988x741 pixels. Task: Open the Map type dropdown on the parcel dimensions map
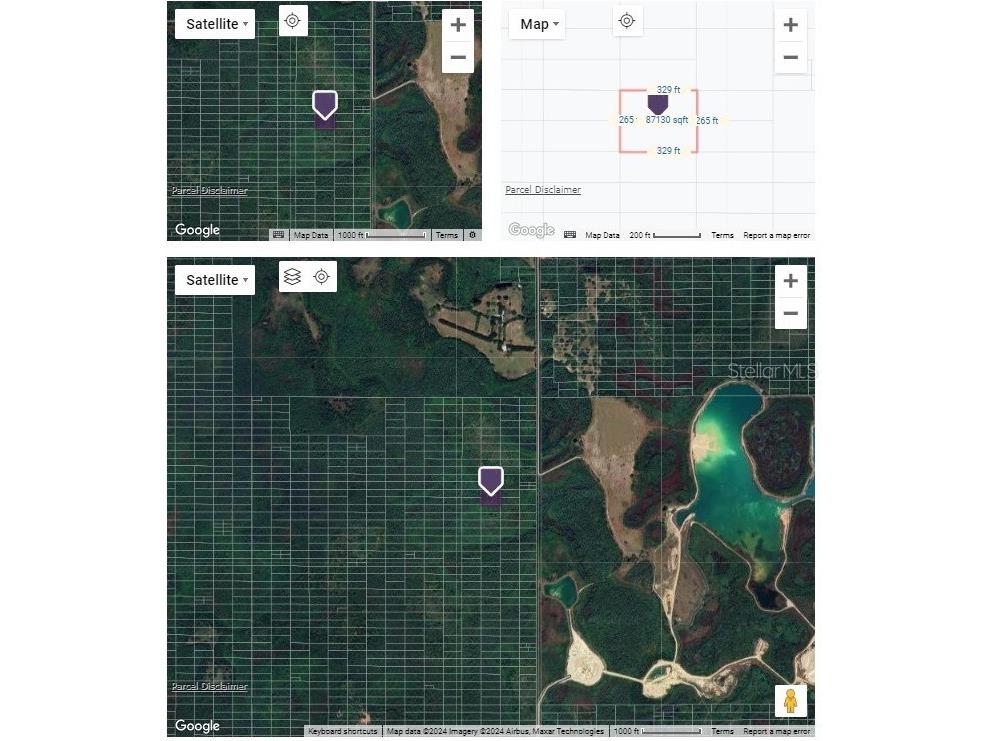[x=540, y=24]
